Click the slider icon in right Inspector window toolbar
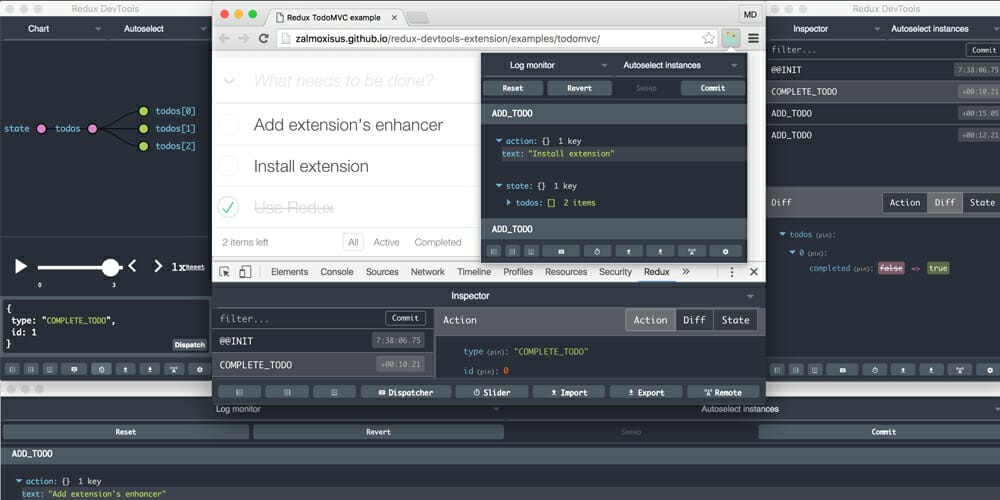Screen dimensions: 1000x500 pos(875,370)
